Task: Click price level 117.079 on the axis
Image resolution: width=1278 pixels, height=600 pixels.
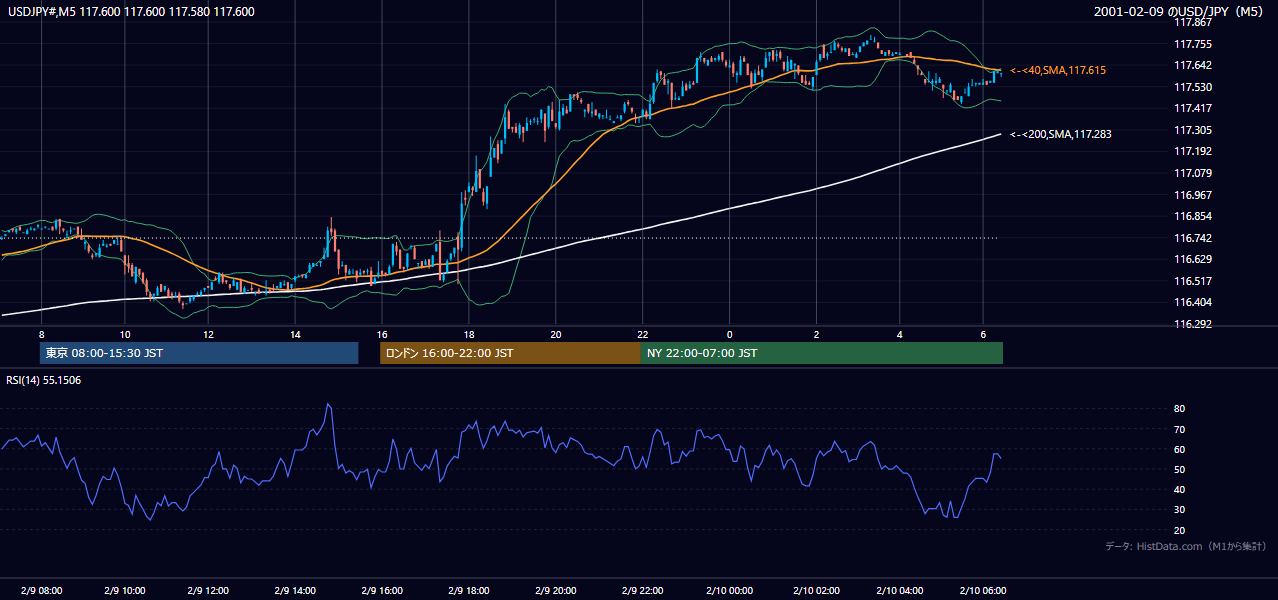Action: (1192, 173)
